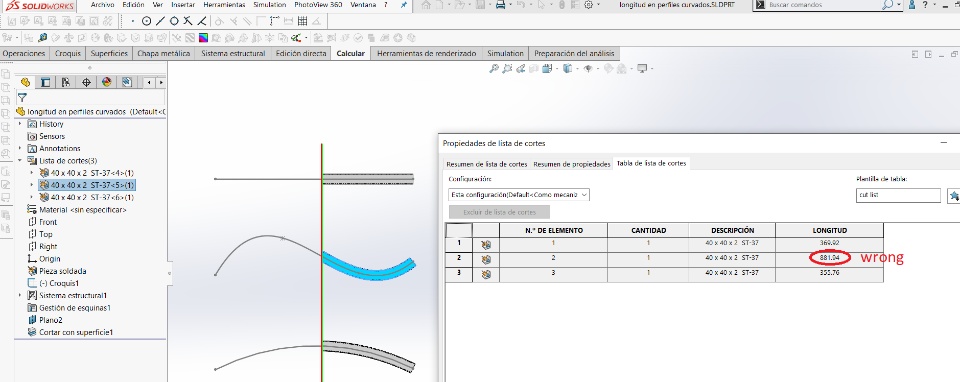Click the search magnifier in Buscar comandos
The image size is (960, 382).
coord(888,5)
